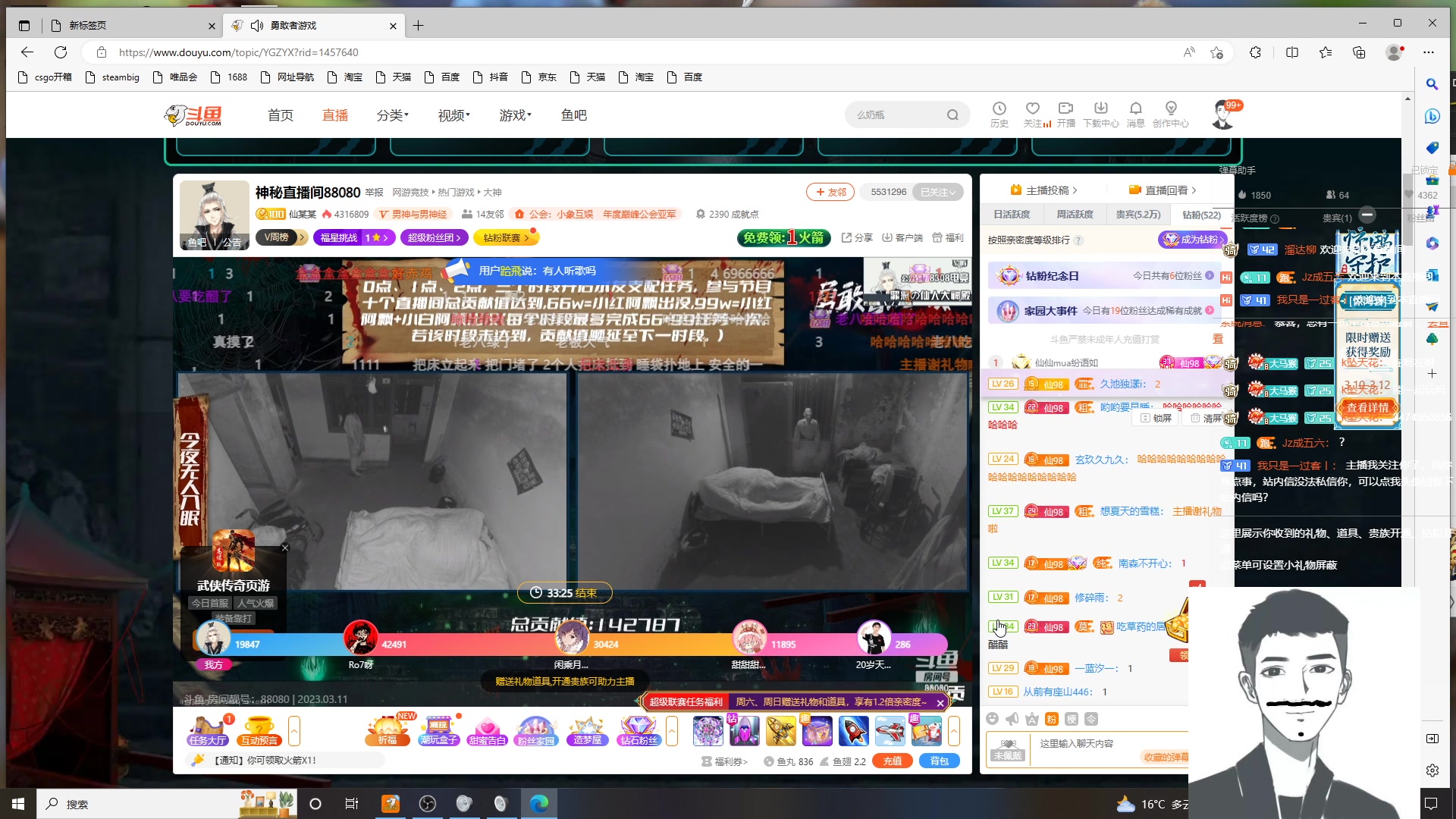Switch to 贵宾(5.2万) tab
Image resolution: width=1456 pixels, height=819 pixels.
point(1138,215)
